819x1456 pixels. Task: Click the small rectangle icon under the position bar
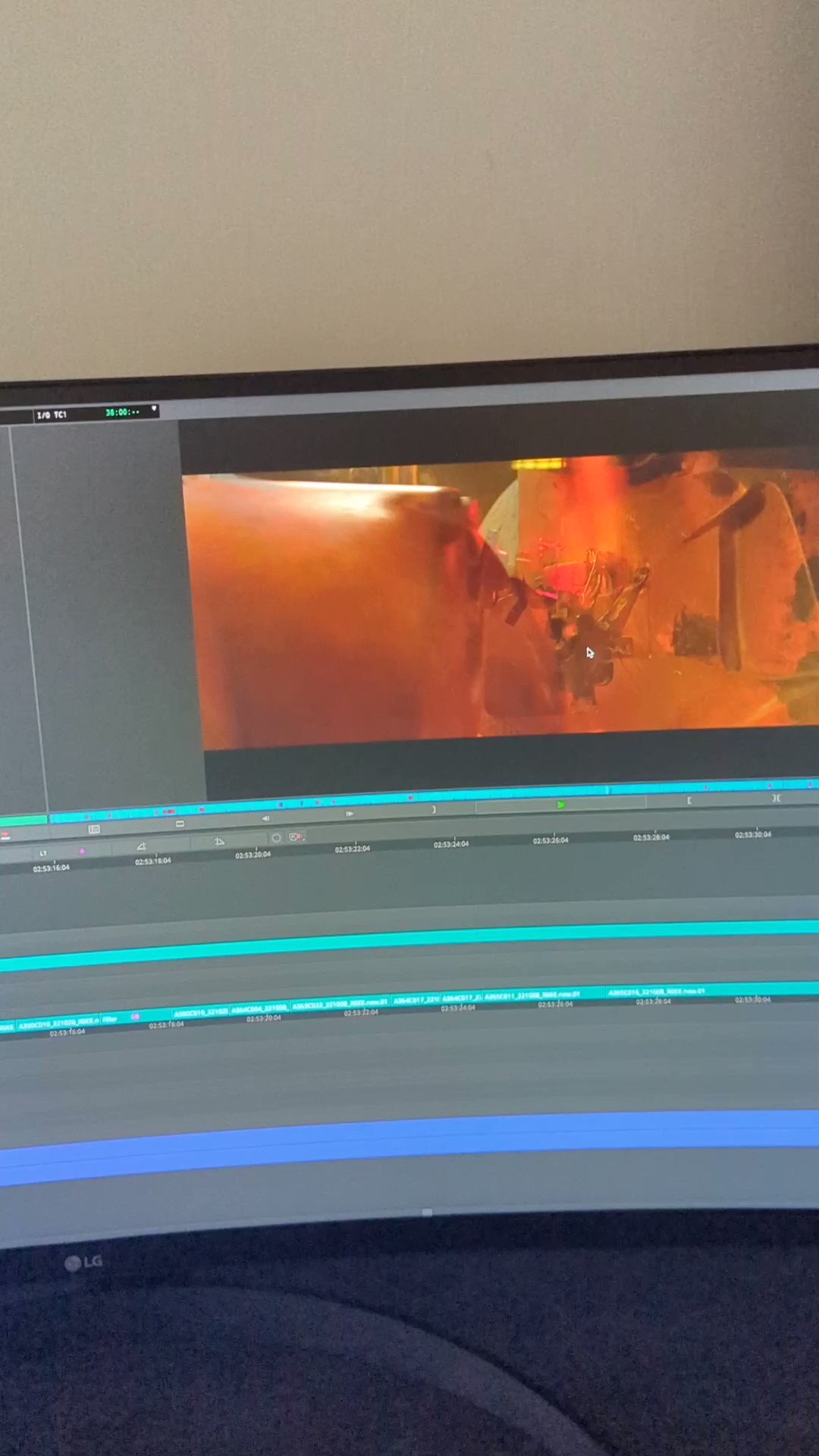tap(180, 824)
